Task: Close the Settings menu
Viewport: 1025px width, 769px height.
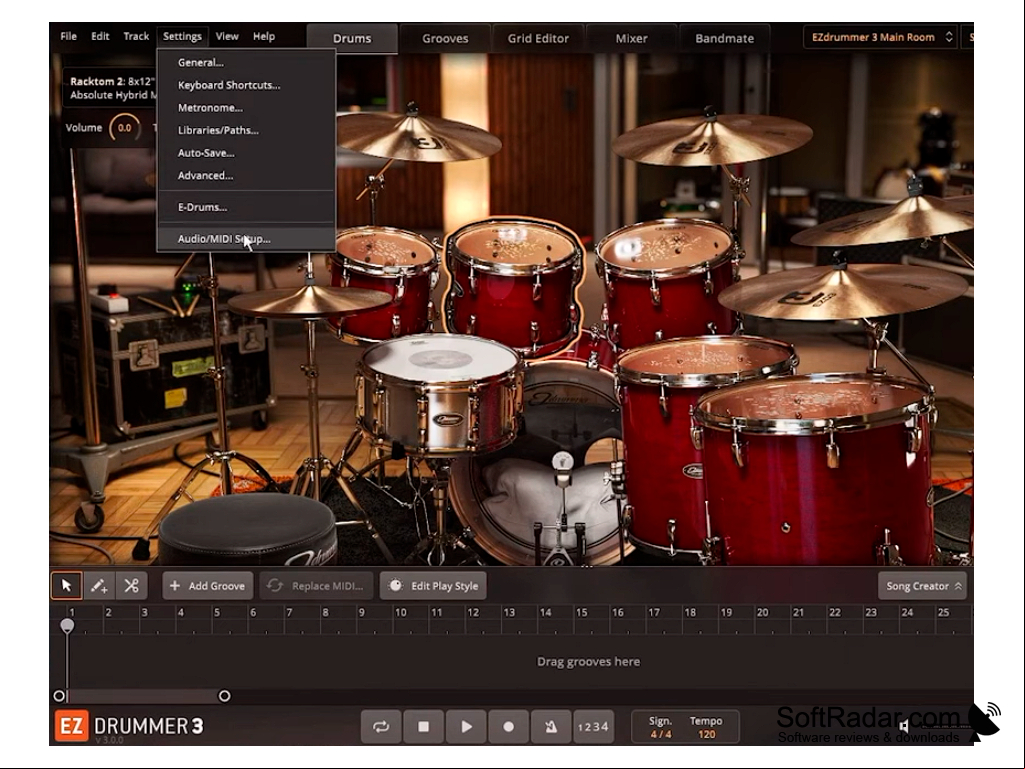Action: pyautogui.click(x=182, y=37)
